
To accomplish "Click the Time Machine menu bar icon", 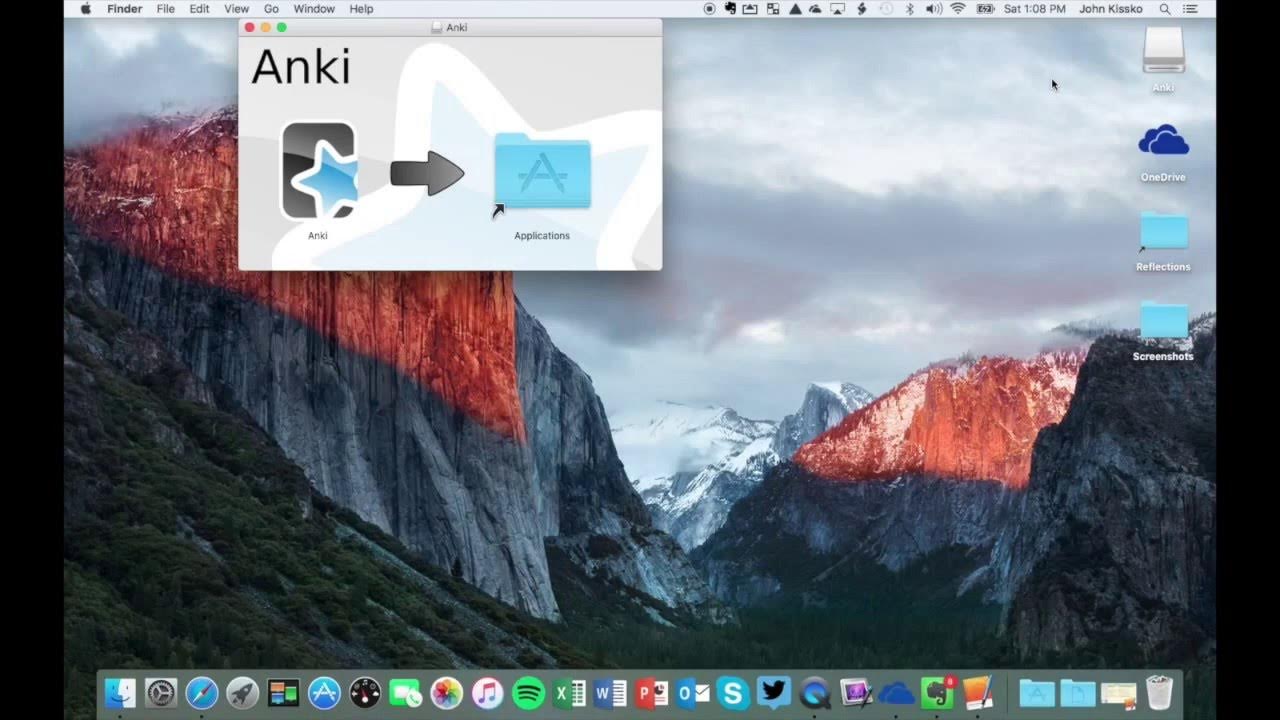I will (885, 9).
